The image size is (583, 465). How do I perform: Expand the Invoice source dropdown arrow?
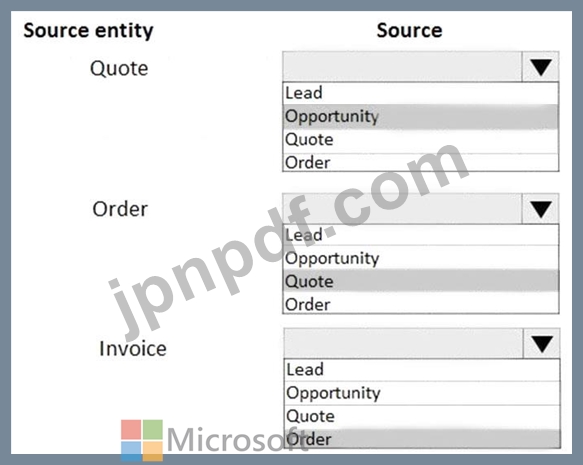coord(542,343)
